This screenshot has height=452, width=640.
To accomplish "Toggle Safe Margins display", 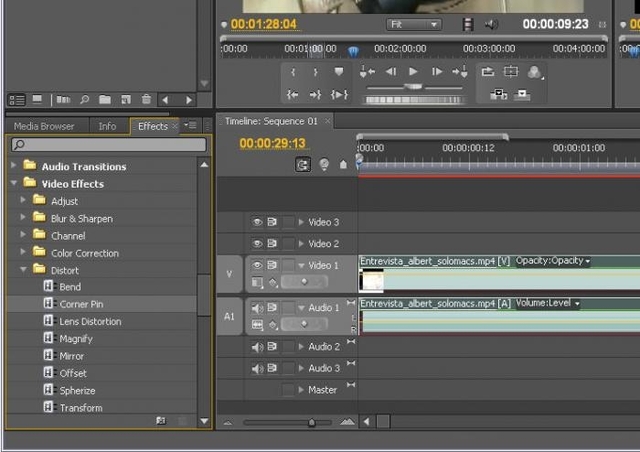I will click(511, 72).
